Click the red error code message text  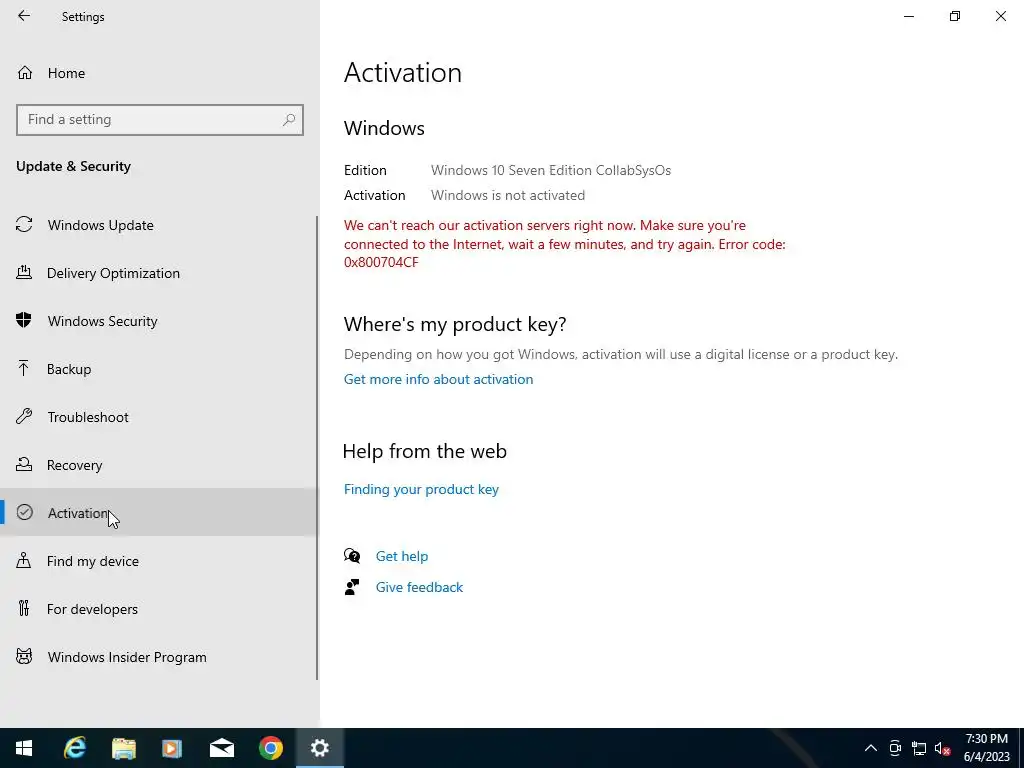[564, 244]
